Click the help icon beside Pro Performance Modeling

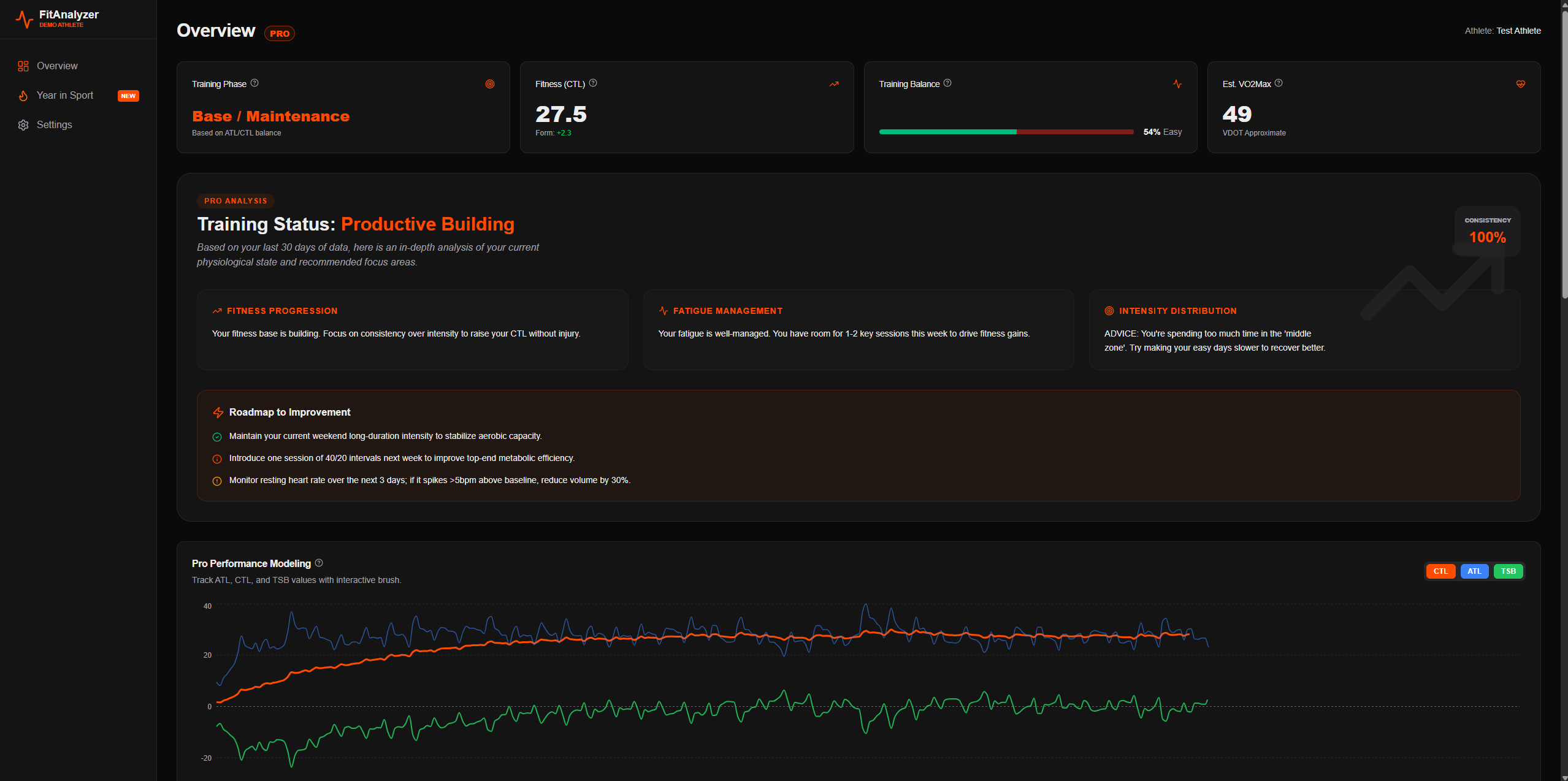click(x=319, y=563)
